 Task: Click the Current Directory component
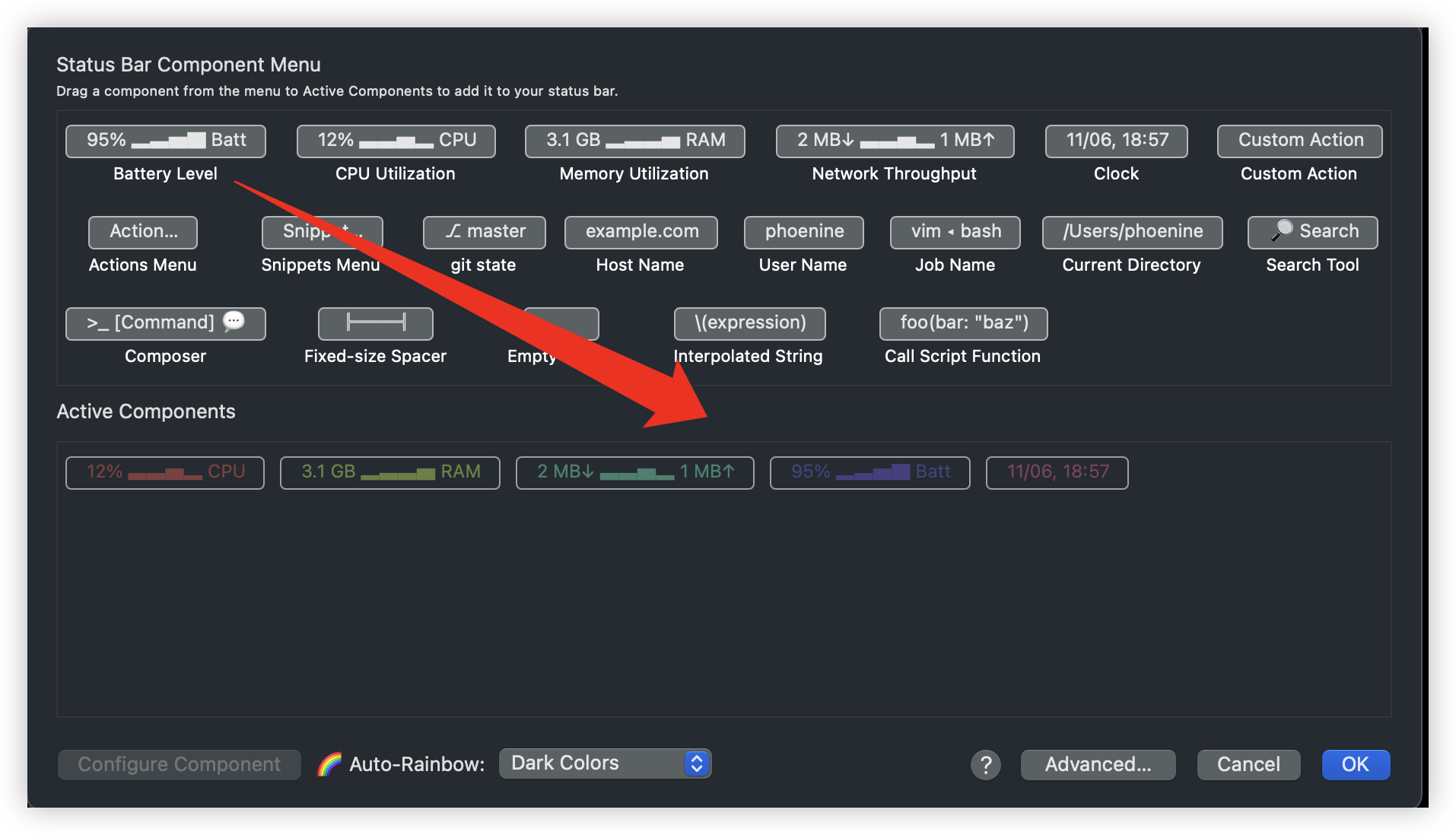coord(1132,233)
